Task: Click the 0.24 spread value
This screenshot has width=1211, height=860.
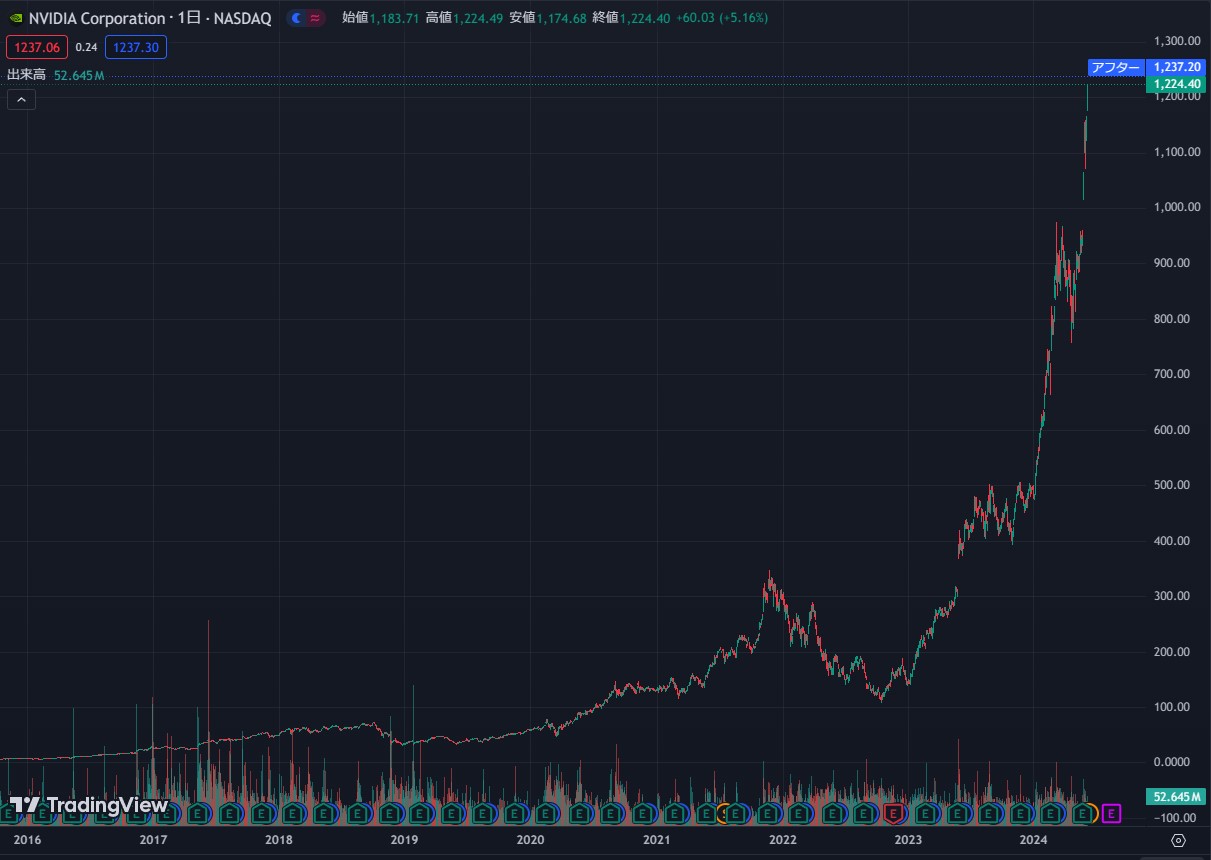Action: click(x=86, y=46)
